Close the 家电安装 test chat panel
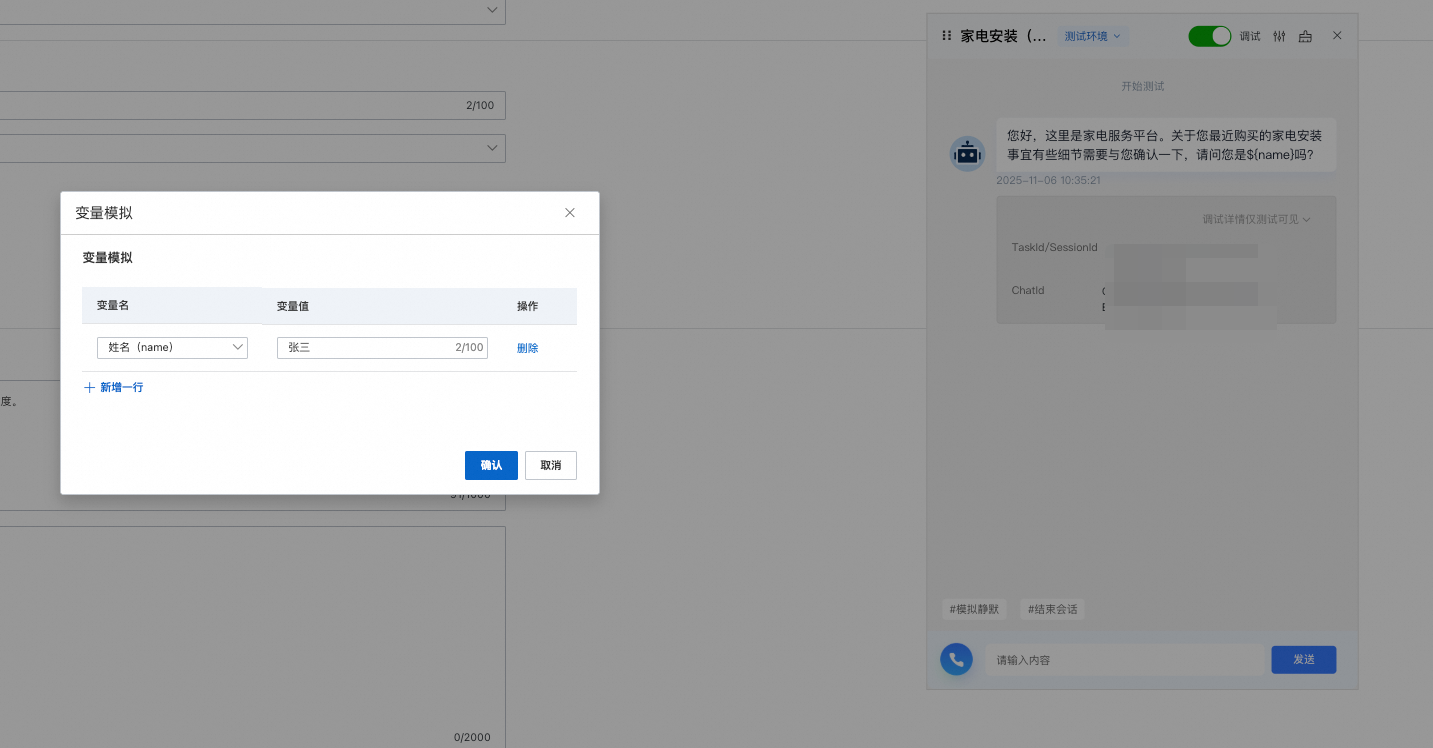This screenshot has width=1433, height=748. (1337, 35)
